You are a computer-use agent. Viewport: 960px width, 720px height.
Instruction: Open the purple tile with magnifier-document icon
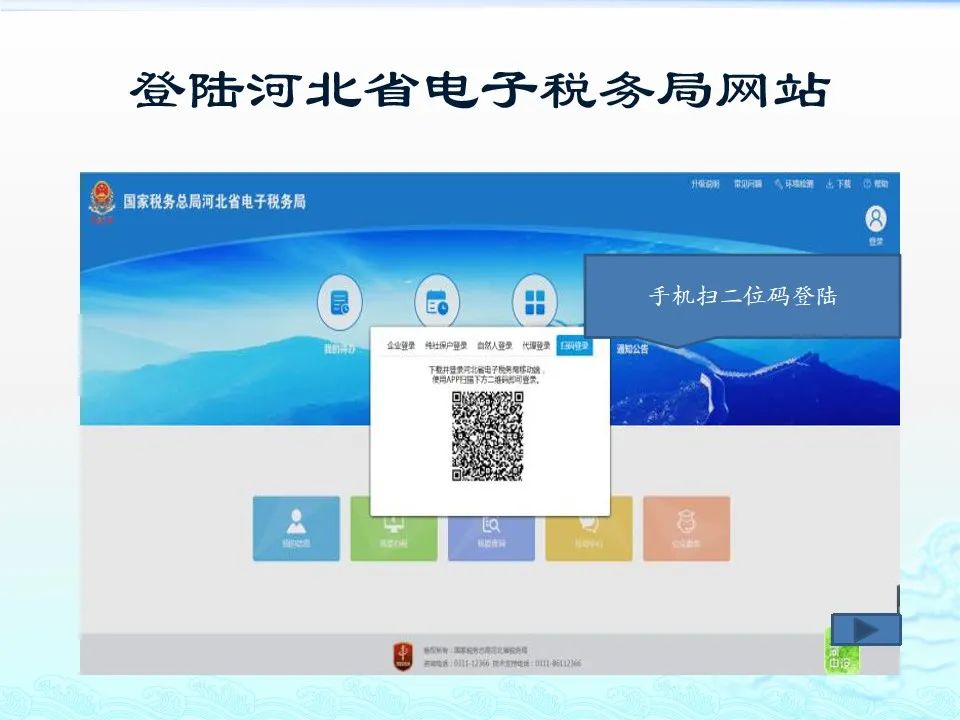pos(491,538)
